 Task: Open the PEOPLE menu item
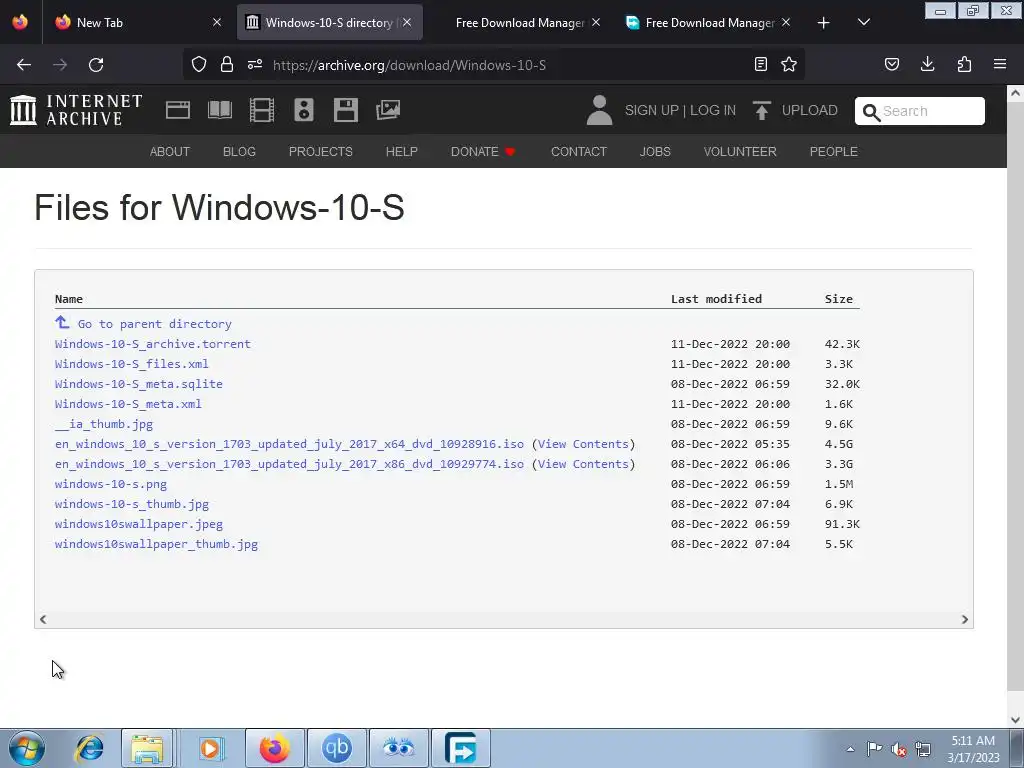tap(834, 152)
